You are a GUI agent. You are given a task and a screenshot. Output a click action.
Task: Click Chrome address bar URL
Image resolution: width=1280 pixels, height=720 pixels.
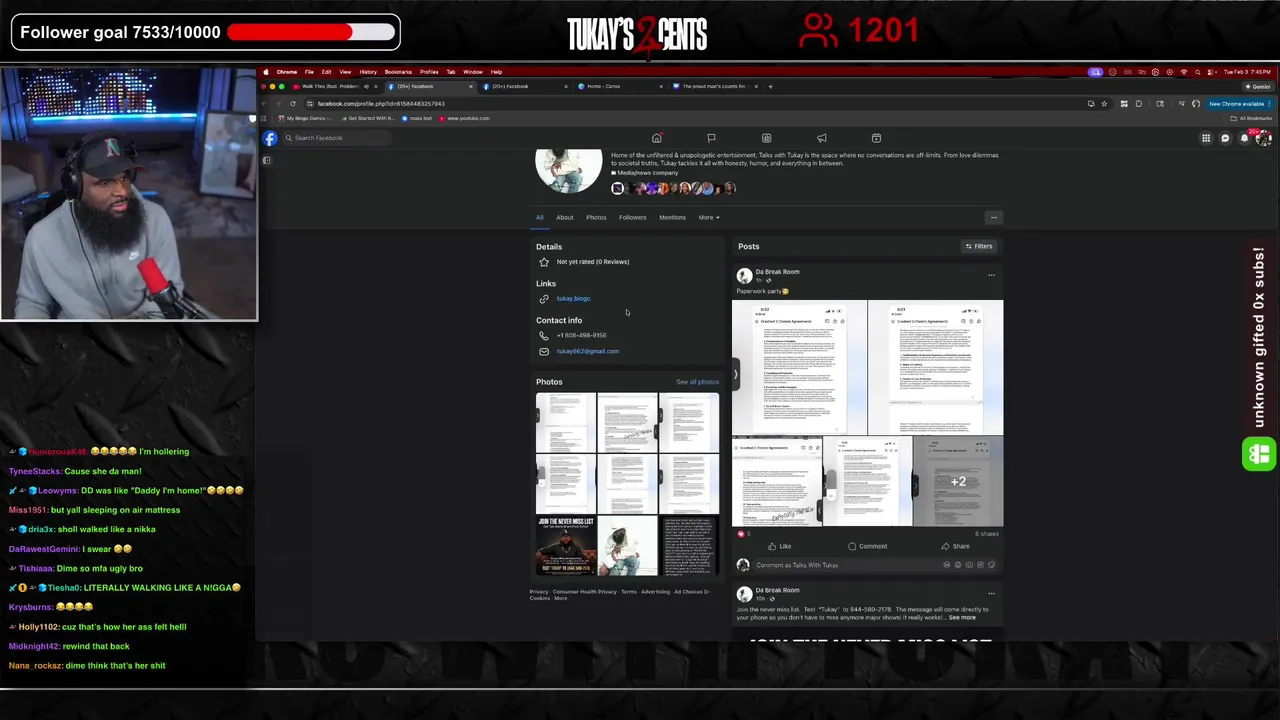click(381, 104)
